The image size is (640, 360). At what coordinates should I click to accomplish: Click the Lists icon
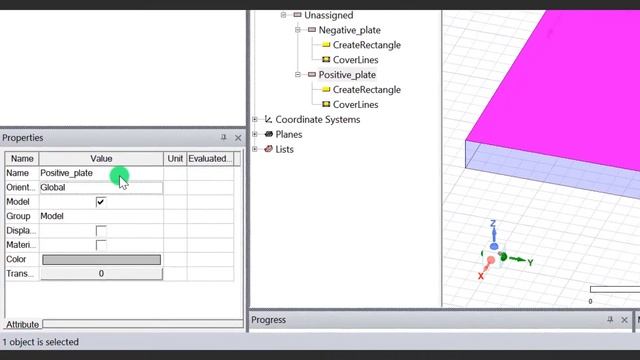268,149
